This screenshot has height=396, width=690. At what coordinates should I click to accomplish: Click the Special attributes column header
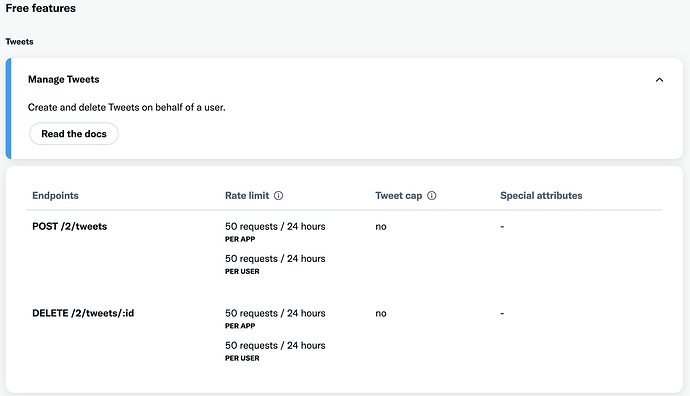click(541, 195)
